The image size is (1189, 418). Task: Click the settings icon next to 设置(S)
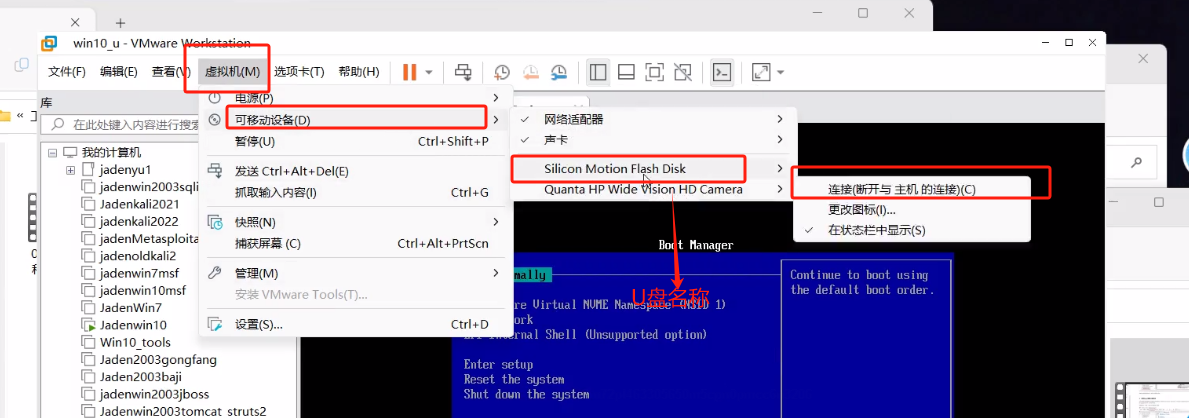(215, 325)
